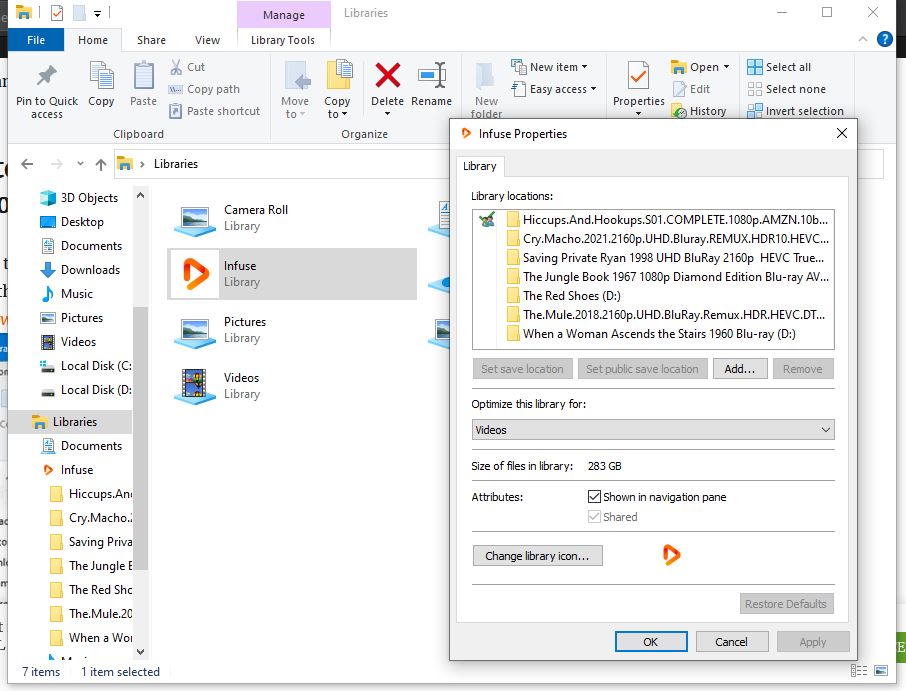Click the Copy ribbon icon

coord(101,76)
